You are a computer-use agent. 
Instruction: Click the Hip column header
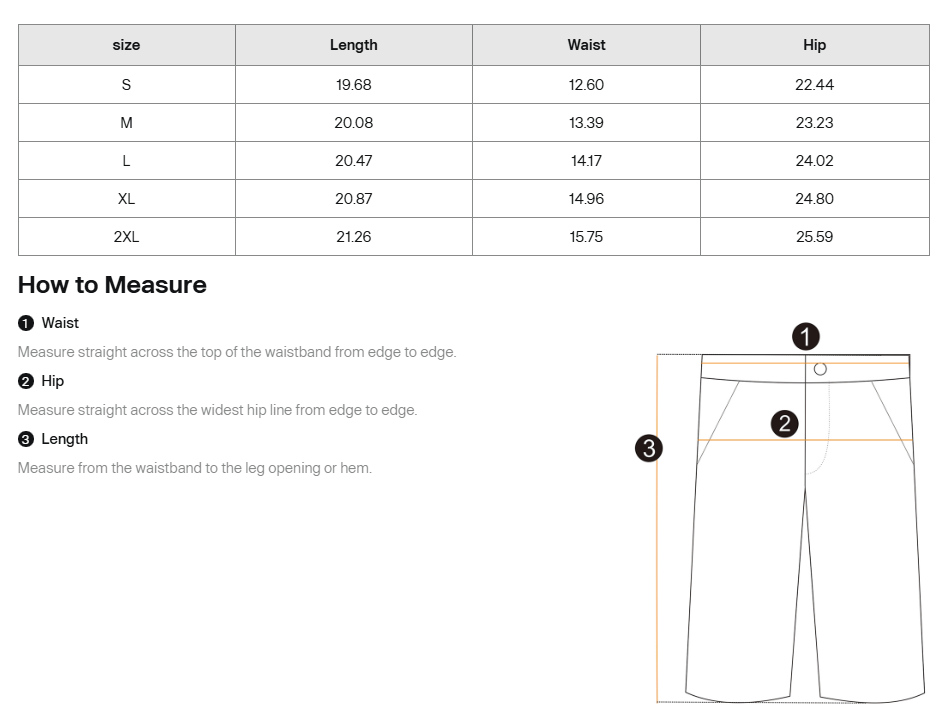point(814,45)
